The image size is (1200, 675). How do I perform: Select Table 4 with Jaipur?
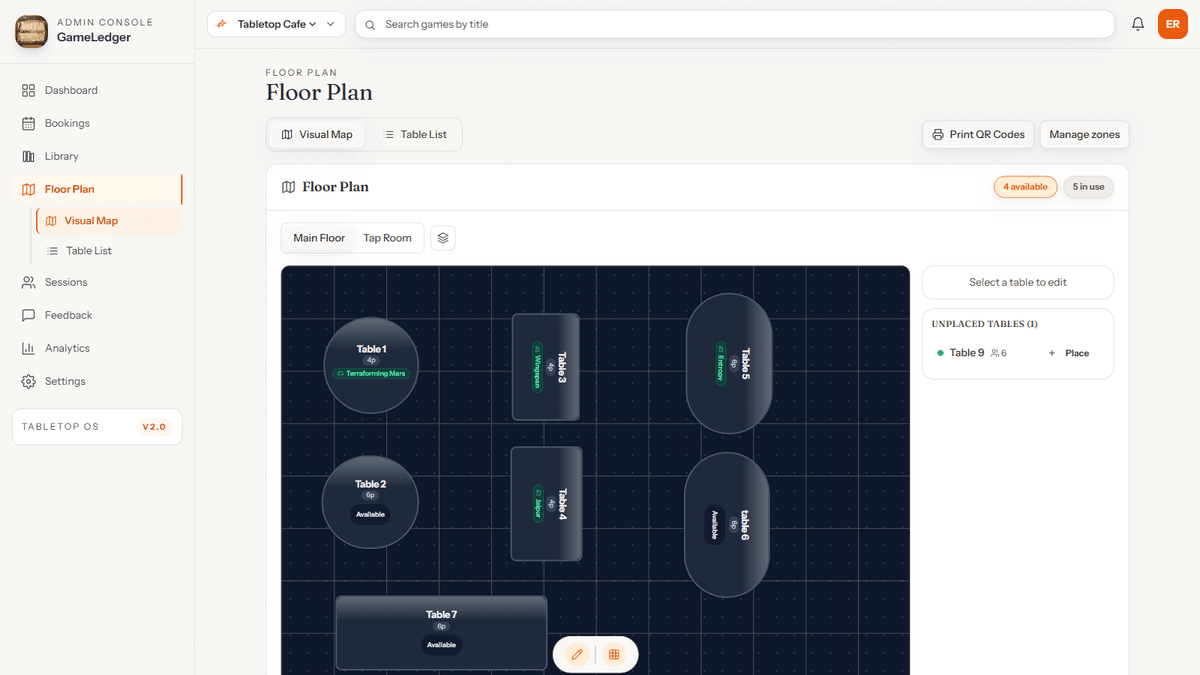(x=546, y=503)
